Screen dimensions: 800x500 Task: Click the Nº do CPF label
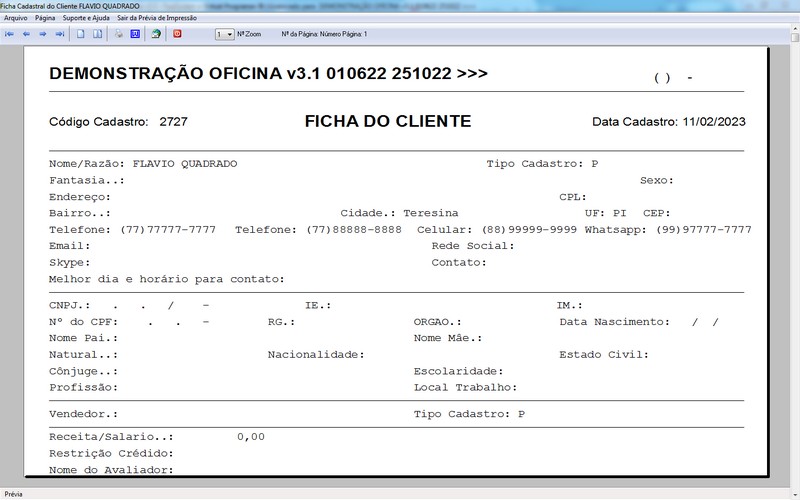pyautogui.click(x=84, y=322)
